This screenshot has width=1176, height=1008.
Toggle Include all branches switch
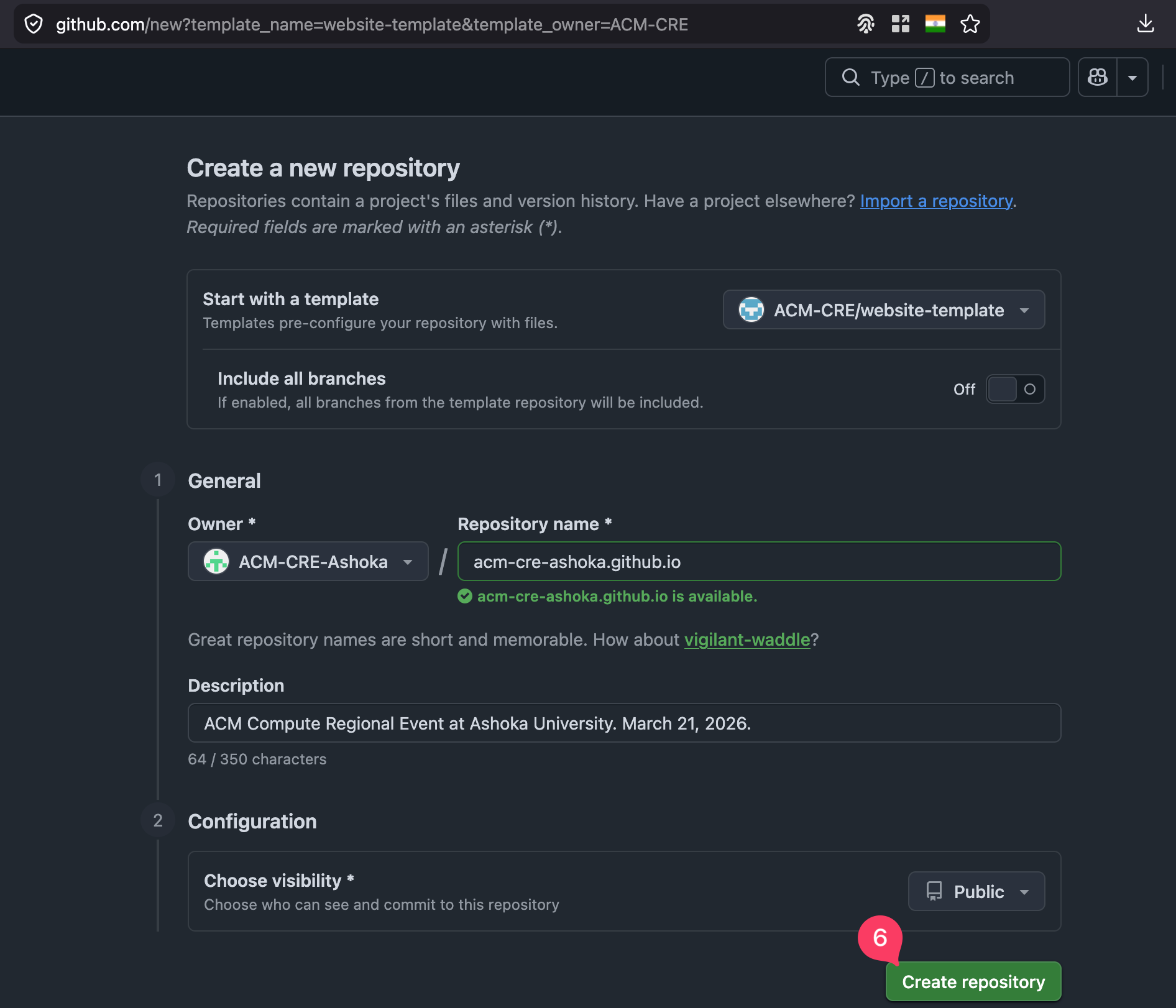[1016, 389]
